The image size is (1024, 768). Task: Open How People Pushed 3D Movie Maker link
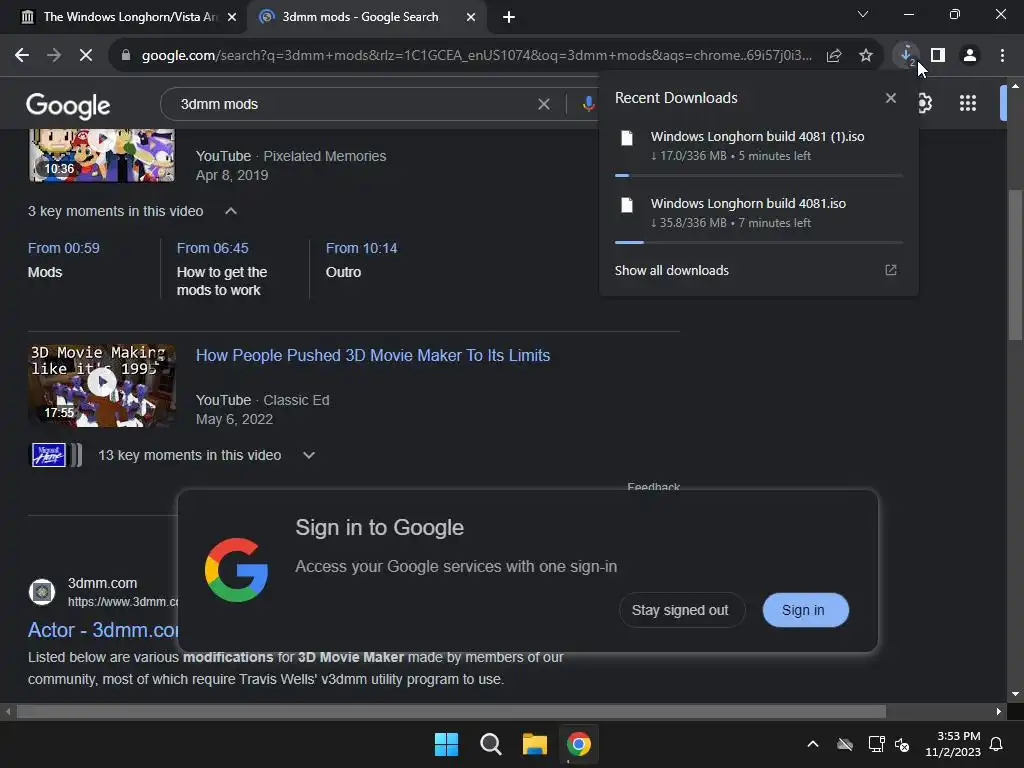pos(373,355)
